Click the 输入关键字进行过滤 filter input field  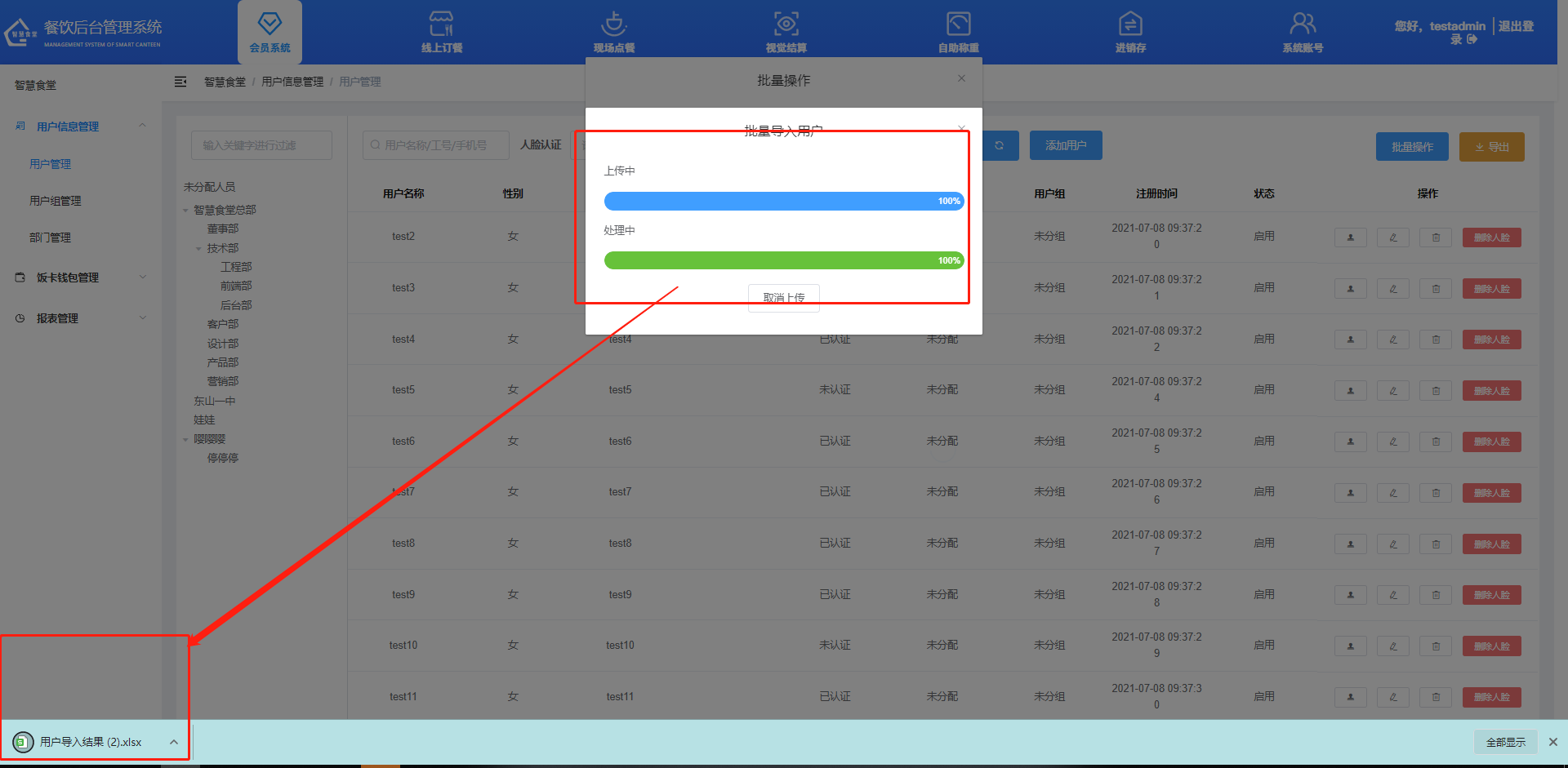[x=261, y=145]
